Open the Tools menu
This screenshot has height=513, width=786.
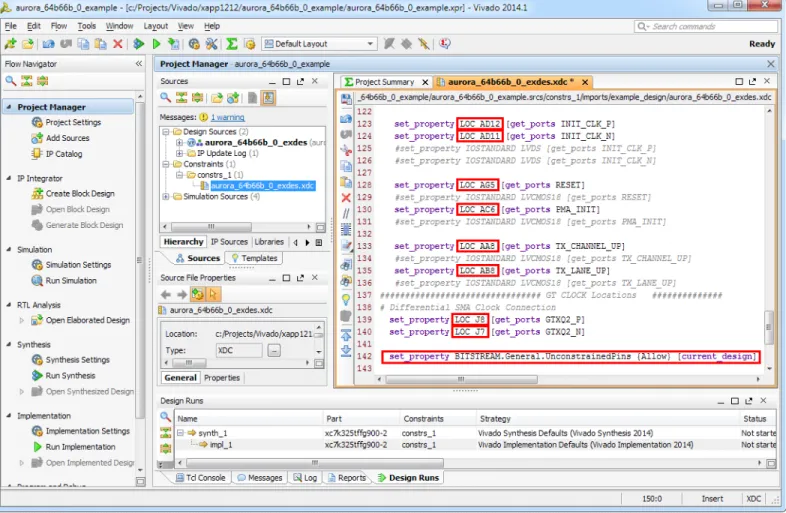(x=86, y=26)
